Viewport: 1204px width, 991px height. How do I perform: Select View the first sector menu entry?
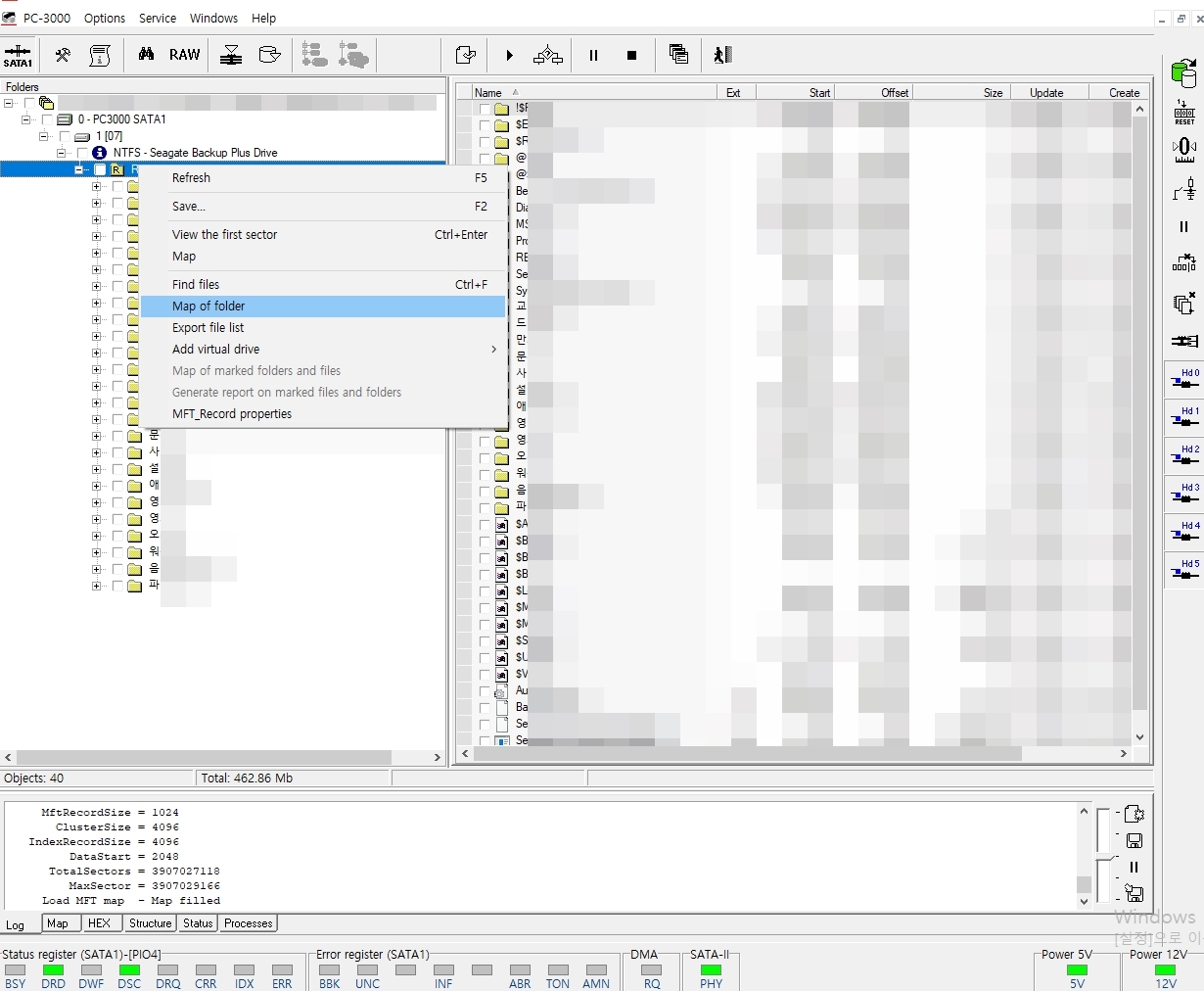pyautogui.click(x=323, y=235)
